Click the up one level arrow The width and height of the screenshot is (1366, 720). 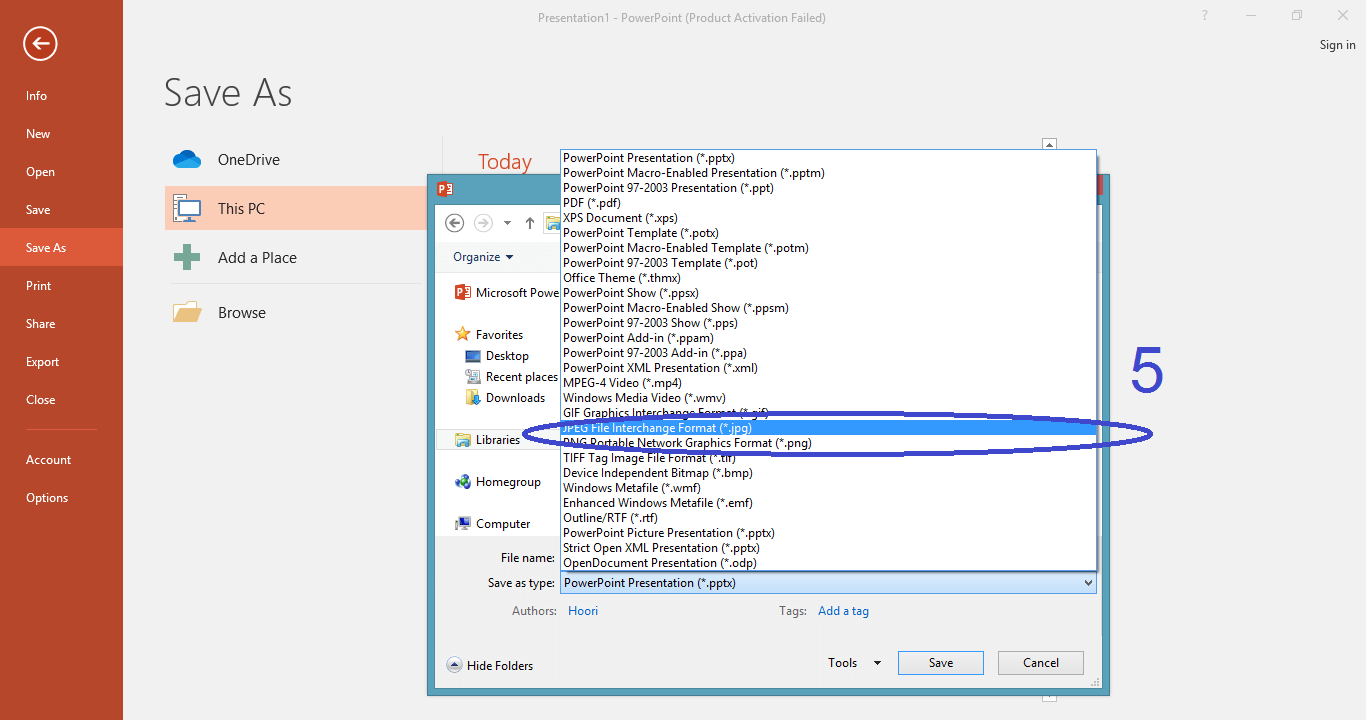pyautogui.click(x=530, y=223)
